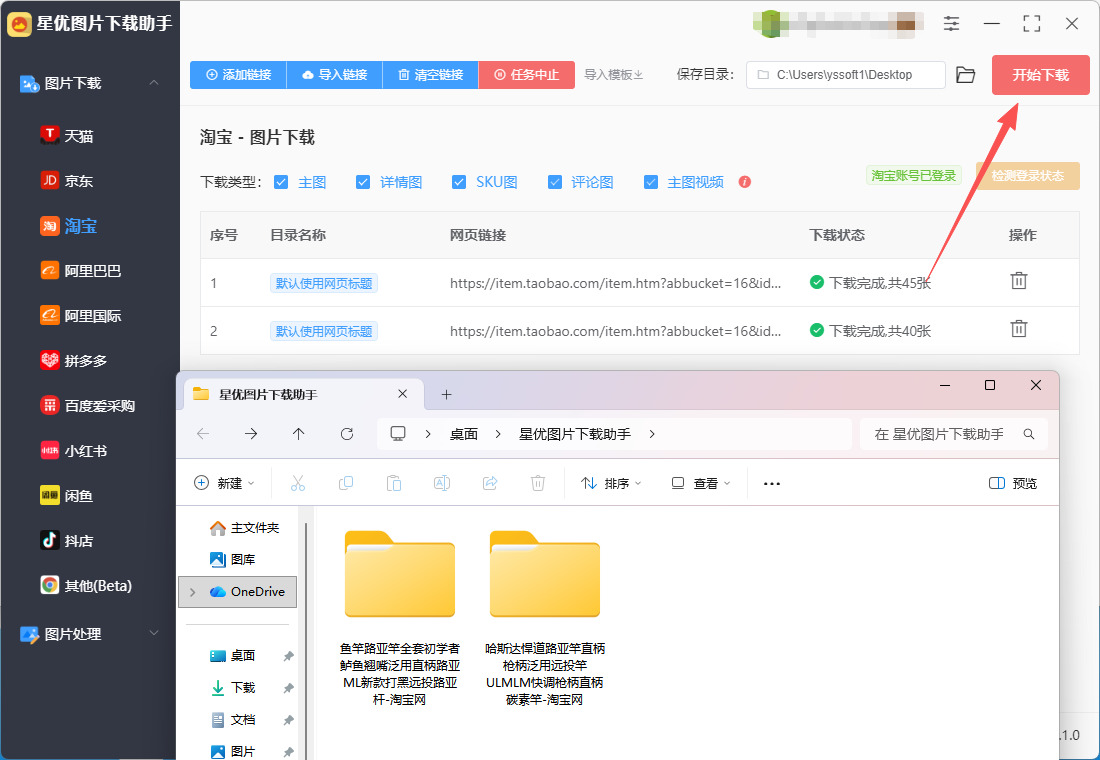Toggle the 主图 checkbox
1100x760 pixels.
coord(281,182)
